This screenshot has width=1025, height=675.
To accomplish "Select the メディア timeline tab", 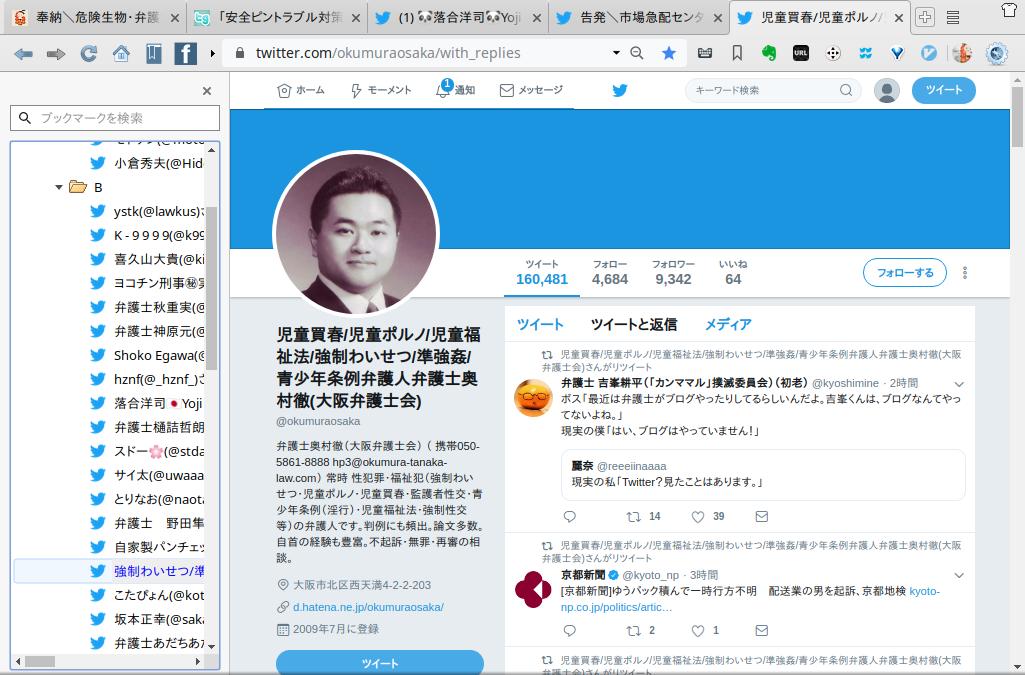I will (728, 324).
